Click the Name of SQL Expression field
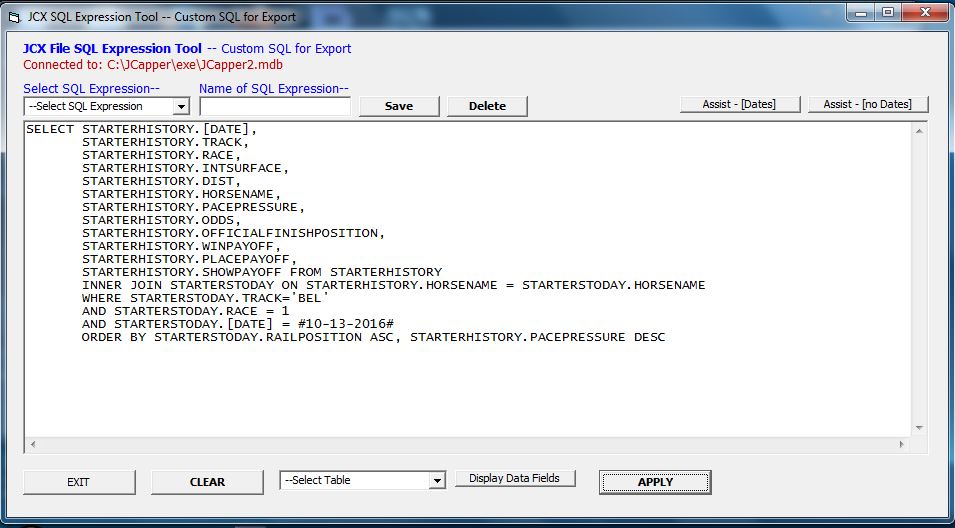 pos(275,106)
